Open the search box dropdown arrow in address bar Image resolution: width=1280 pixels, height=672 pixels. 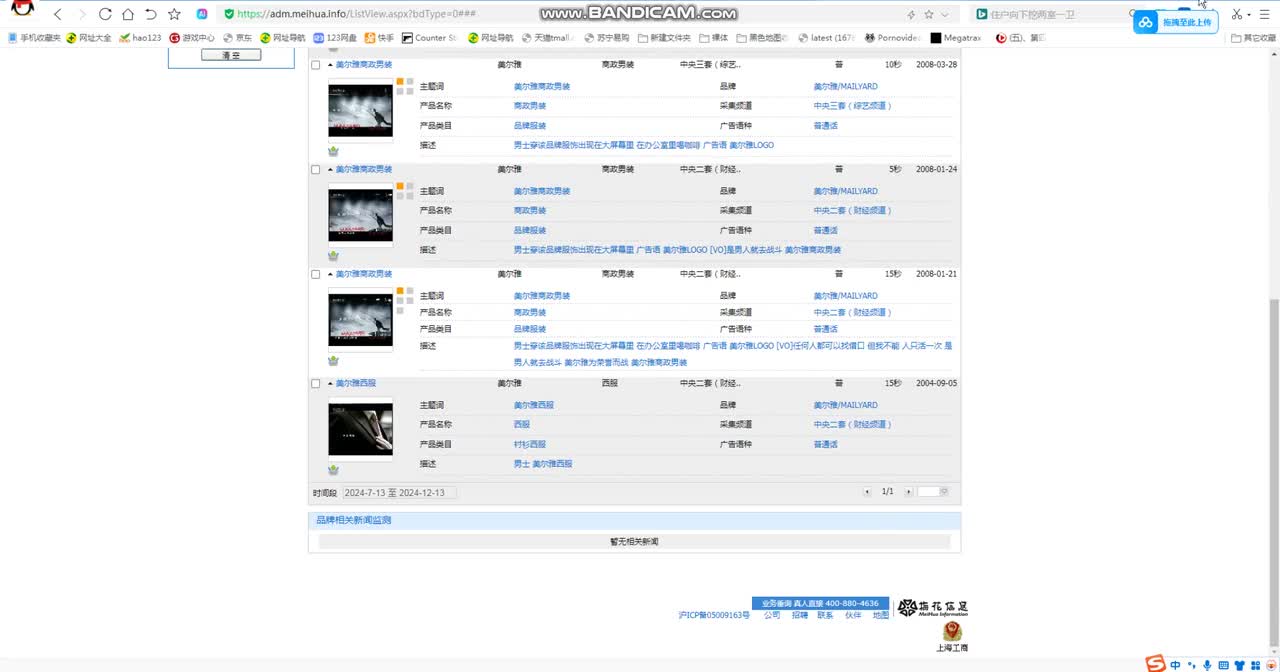click(944, 14)
